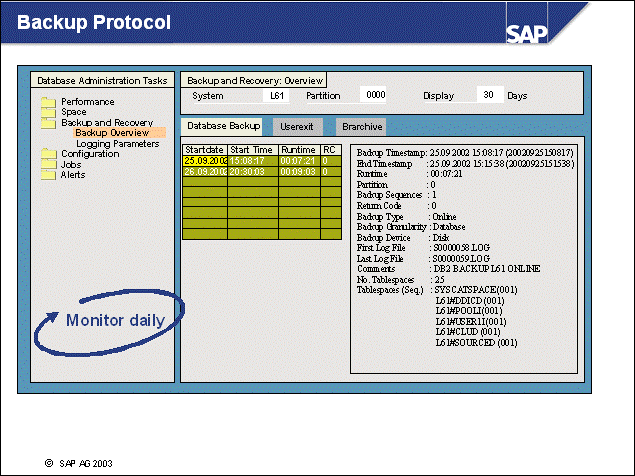Click the Configuration folder icon
The width and height of the screenshot is (635, 476).
tap(47, 154)
